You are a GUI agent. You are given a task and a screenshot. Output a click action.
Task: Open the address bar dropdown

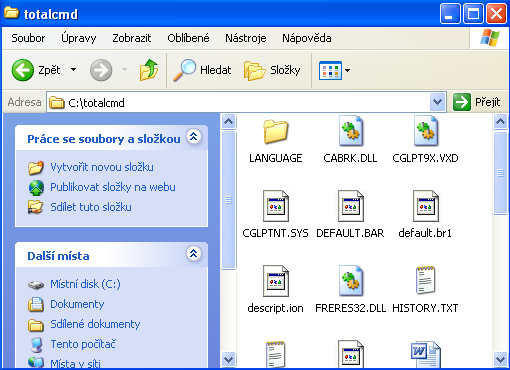(437, 102)
